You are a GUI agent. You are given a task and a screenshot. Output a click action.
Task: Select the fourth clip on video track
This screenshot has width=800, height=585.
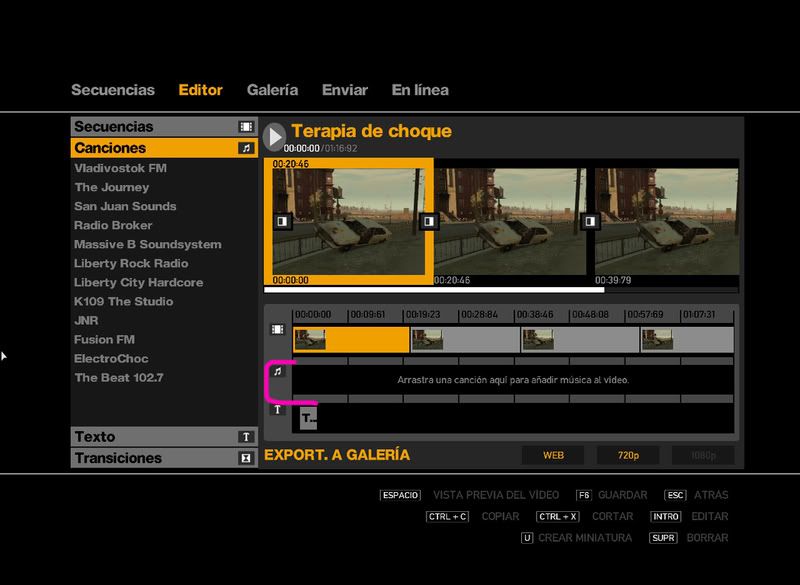coord(687,340)
